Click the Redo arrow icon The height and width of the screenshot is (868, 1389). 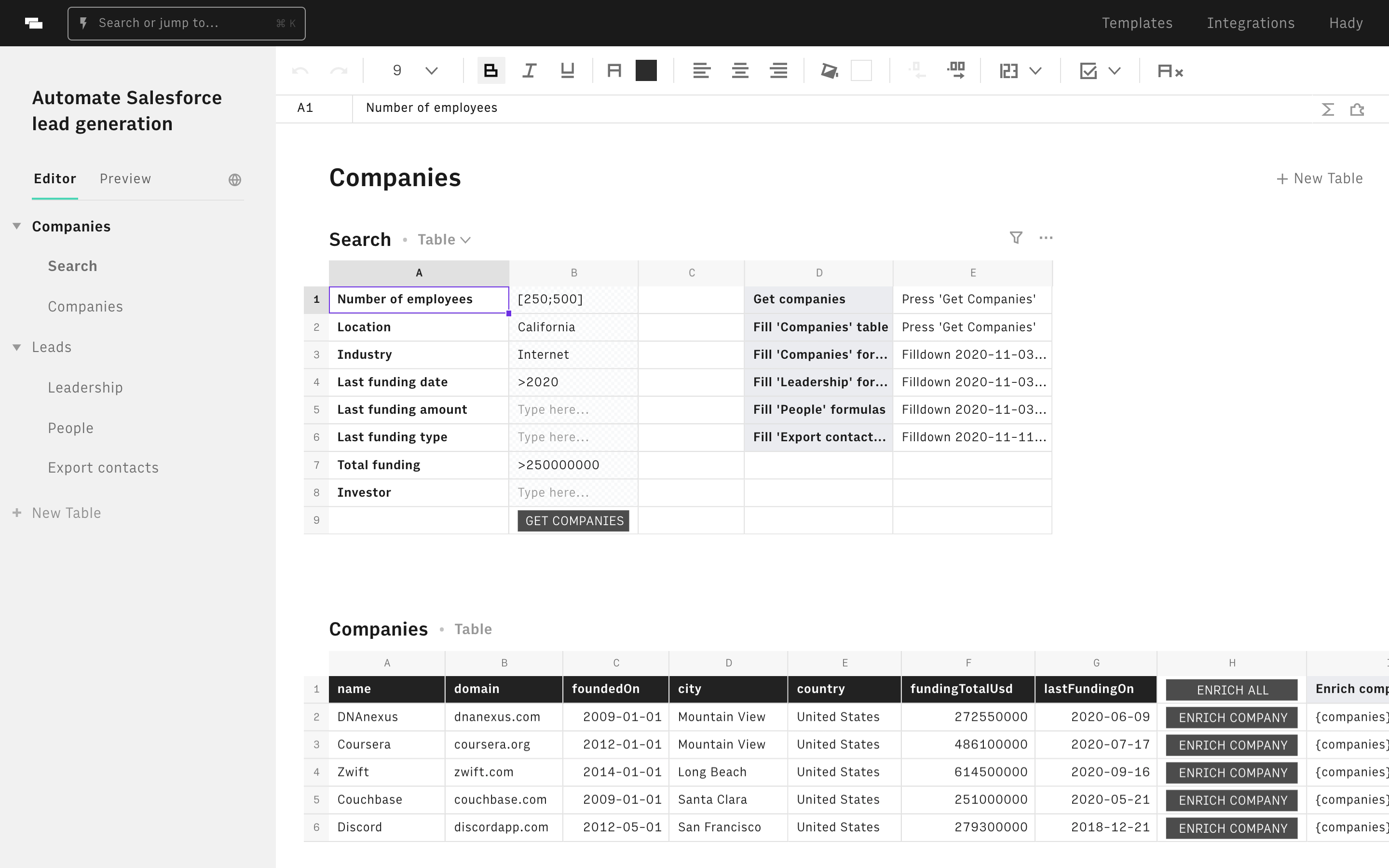[339, 71]
